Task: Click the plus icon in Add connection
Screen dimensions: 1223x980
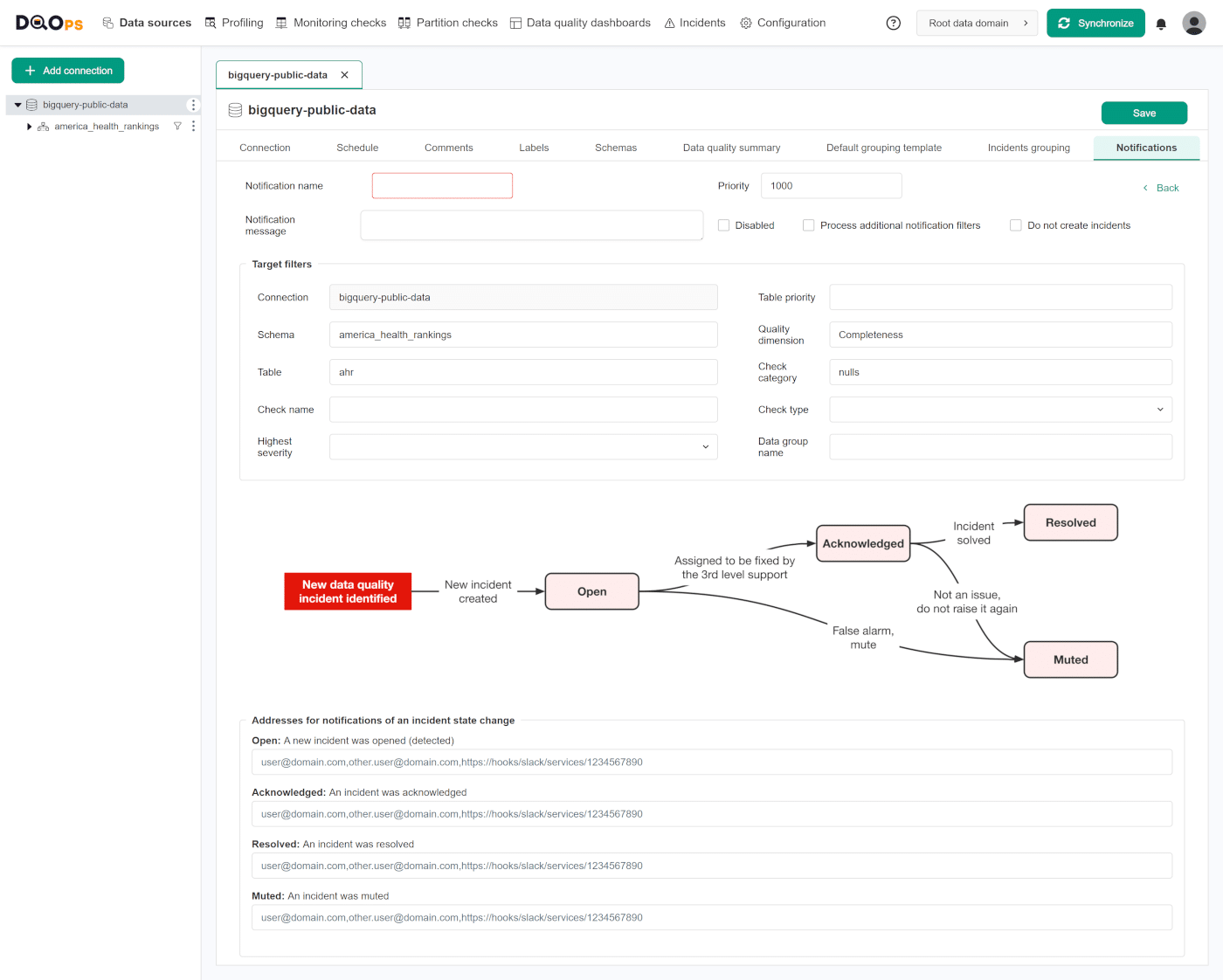Action: [30, 71]
